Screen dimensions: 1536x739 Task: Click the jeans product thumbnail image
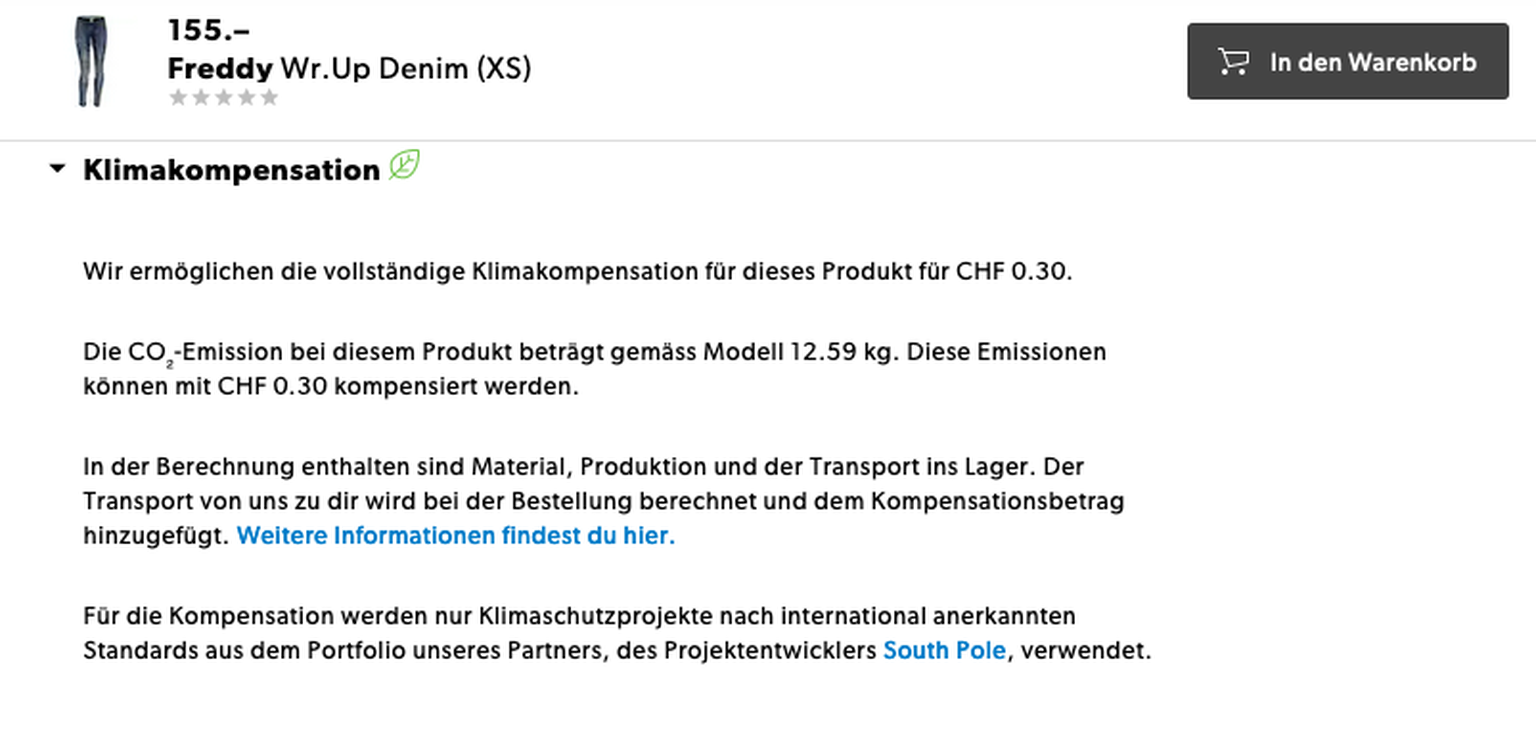tap(90, 62)
